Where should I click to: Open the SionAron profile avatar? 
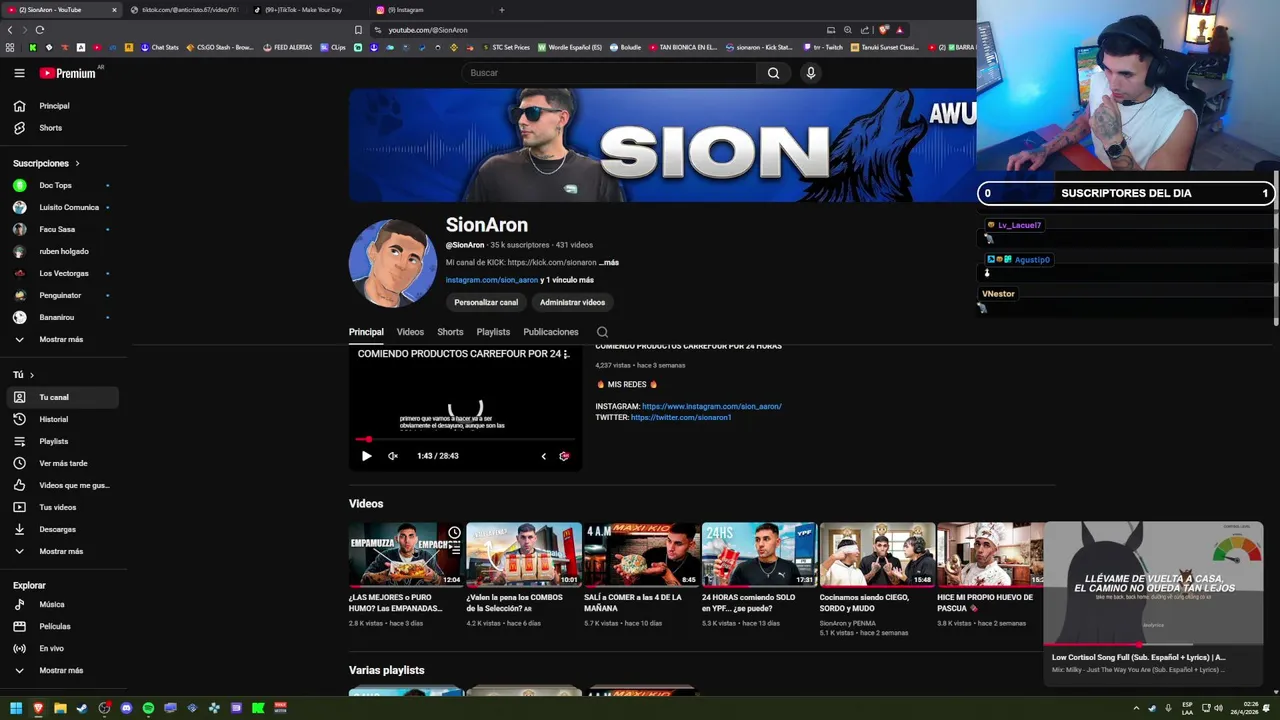click(393, 264)
